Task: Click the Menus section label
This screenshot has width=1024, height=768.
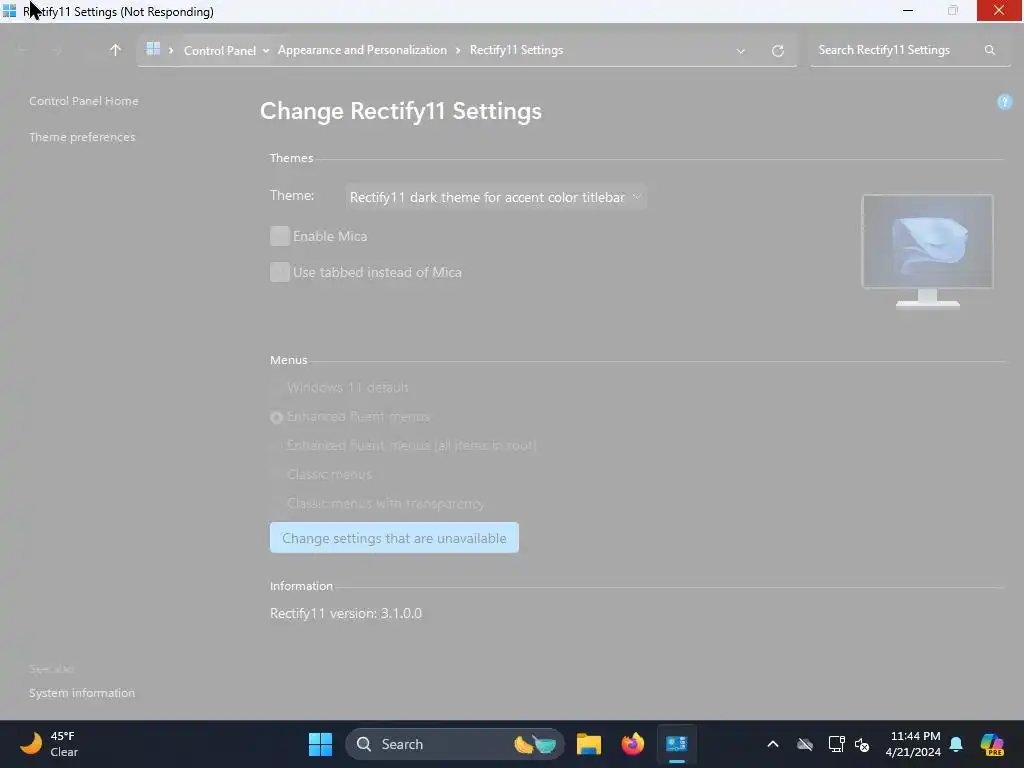Action: pyautogui.click(x=289, y=360)
